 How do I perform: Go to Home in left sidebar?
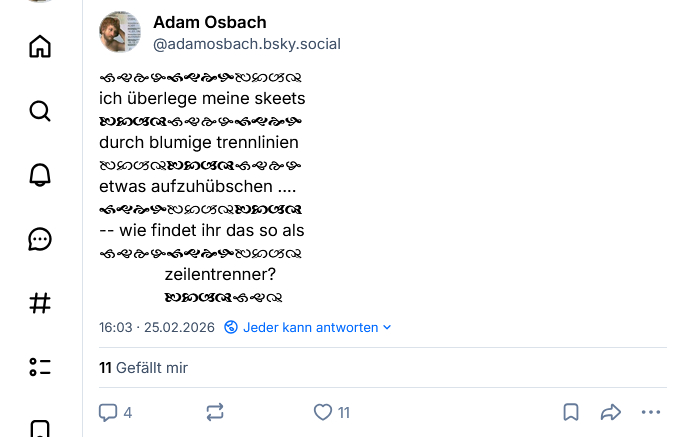click(40, 46)
